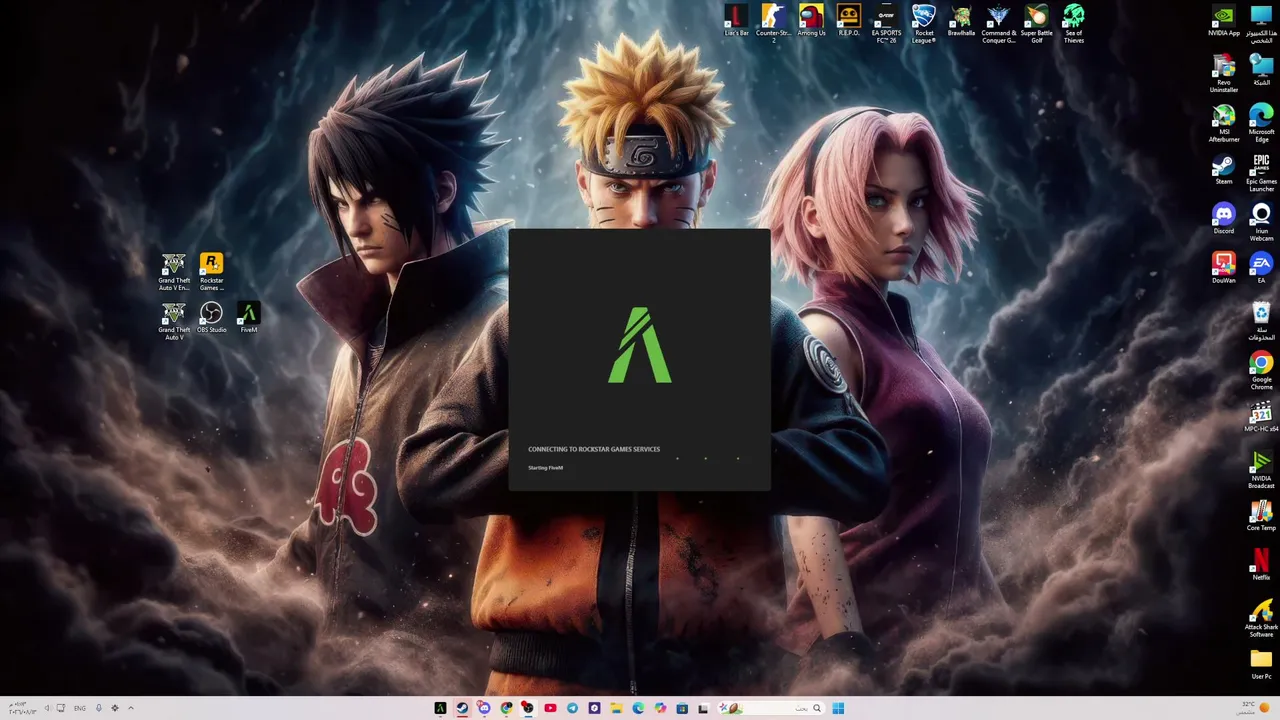Open the Windows Start menu
Viewport: 1280px width, 720px height.
838,708
